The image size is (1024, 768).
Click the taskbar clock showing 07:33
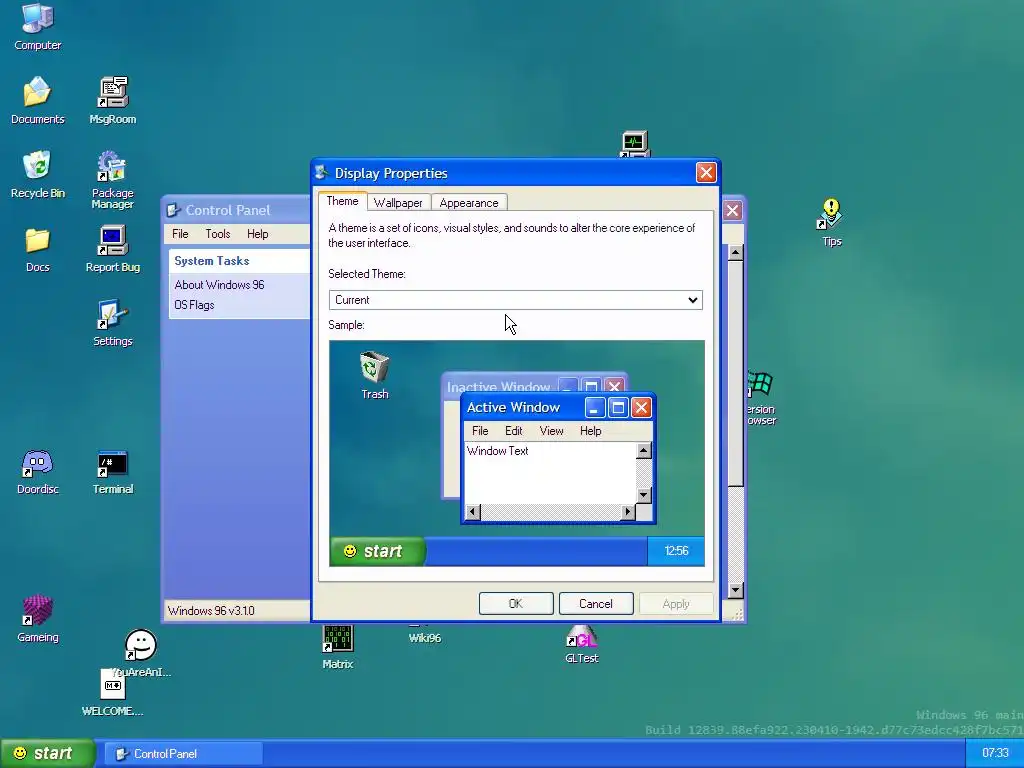coord(995,754)
